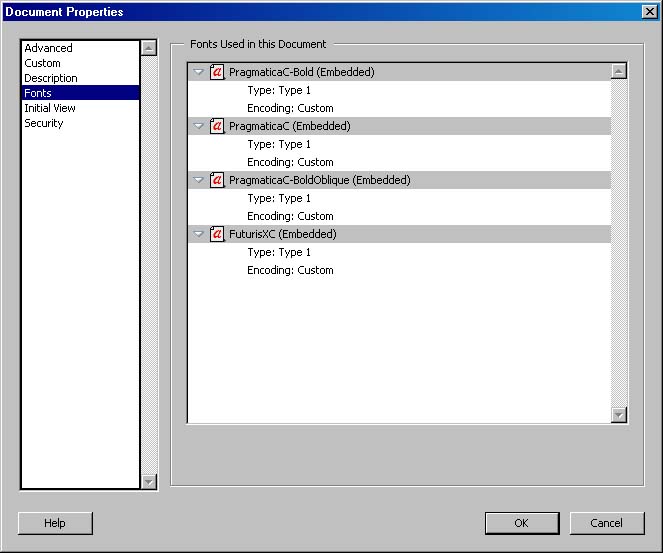Click the 'Fonts Used in this Document' label
Screen dimensions: 663x553
click(258, 44)
